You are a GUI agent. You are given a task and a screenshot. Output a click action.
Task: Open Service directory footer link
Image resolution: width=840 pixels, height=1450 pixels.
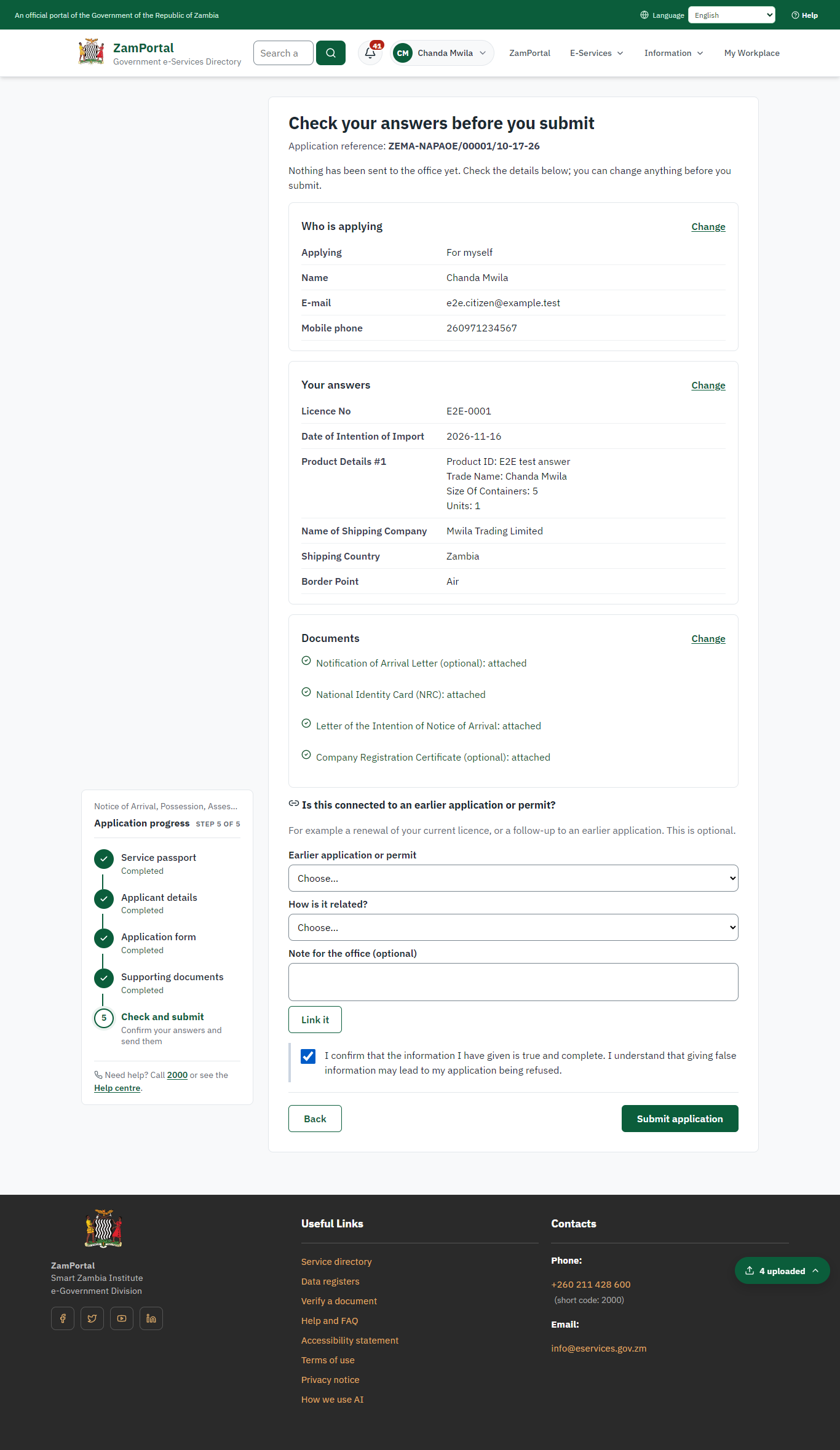coord(336,1262)
